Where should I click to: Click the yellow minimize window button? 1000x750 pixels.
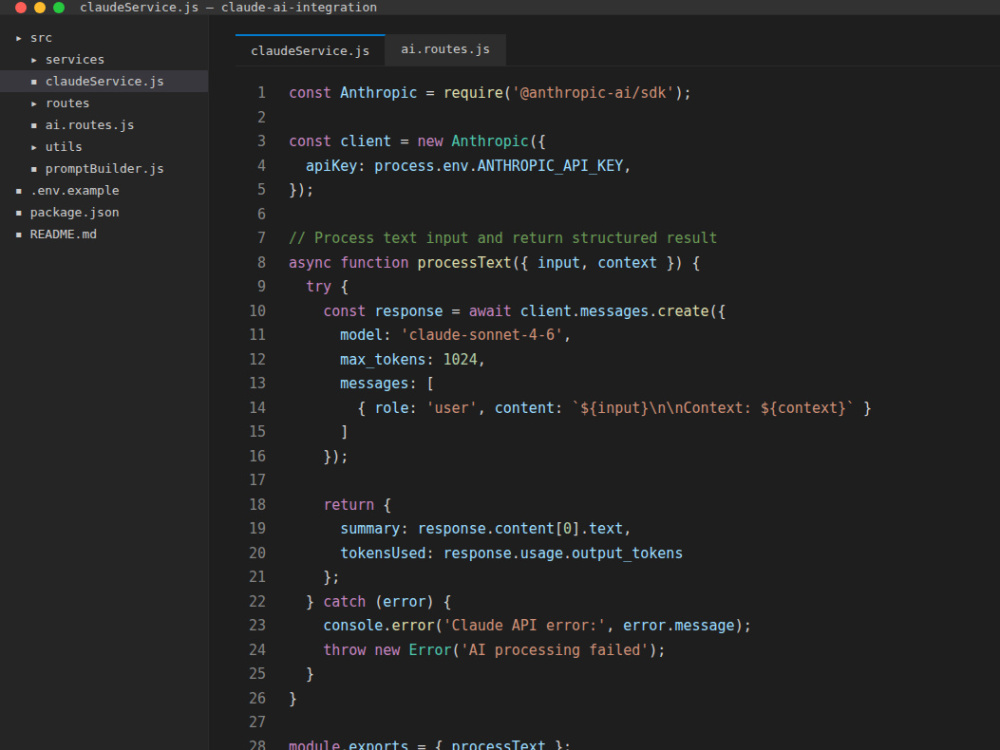pyautogui.click(x=40, y=8)
